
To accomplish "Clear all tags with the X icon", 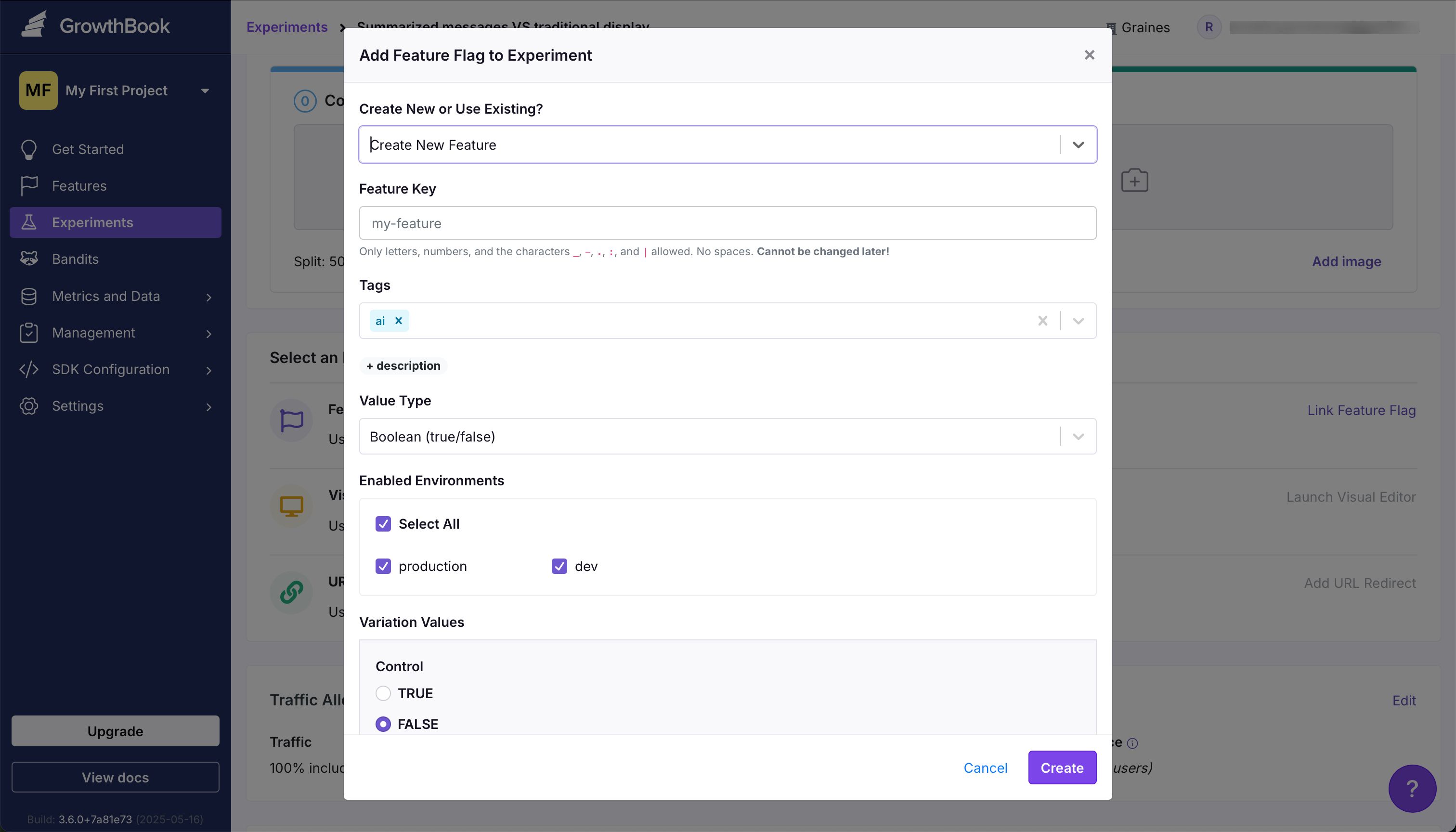I will click(x=1042, y=321).
